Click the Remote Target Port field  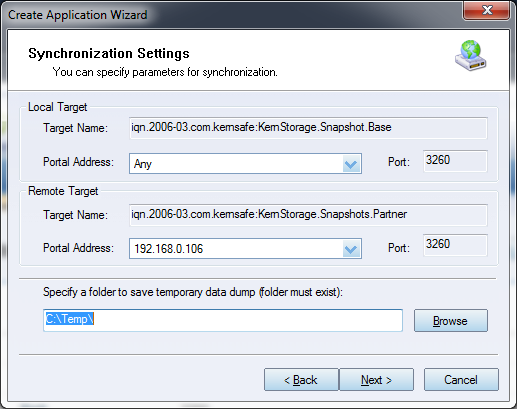click(455, 245)
